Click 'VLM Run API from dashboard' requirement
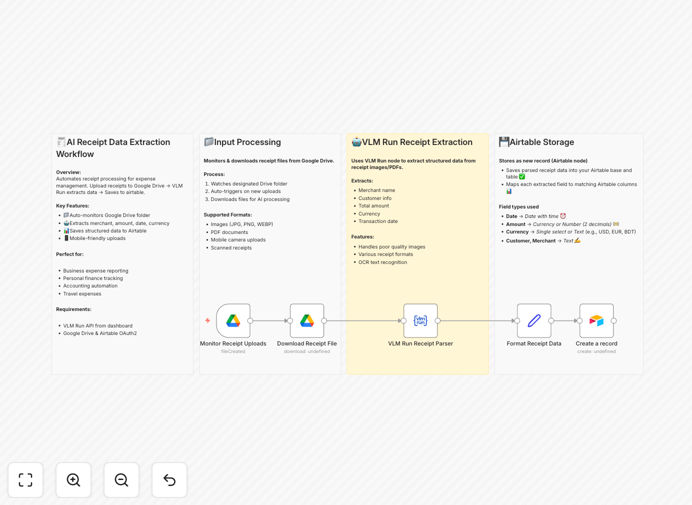 (x=98, y=326)
